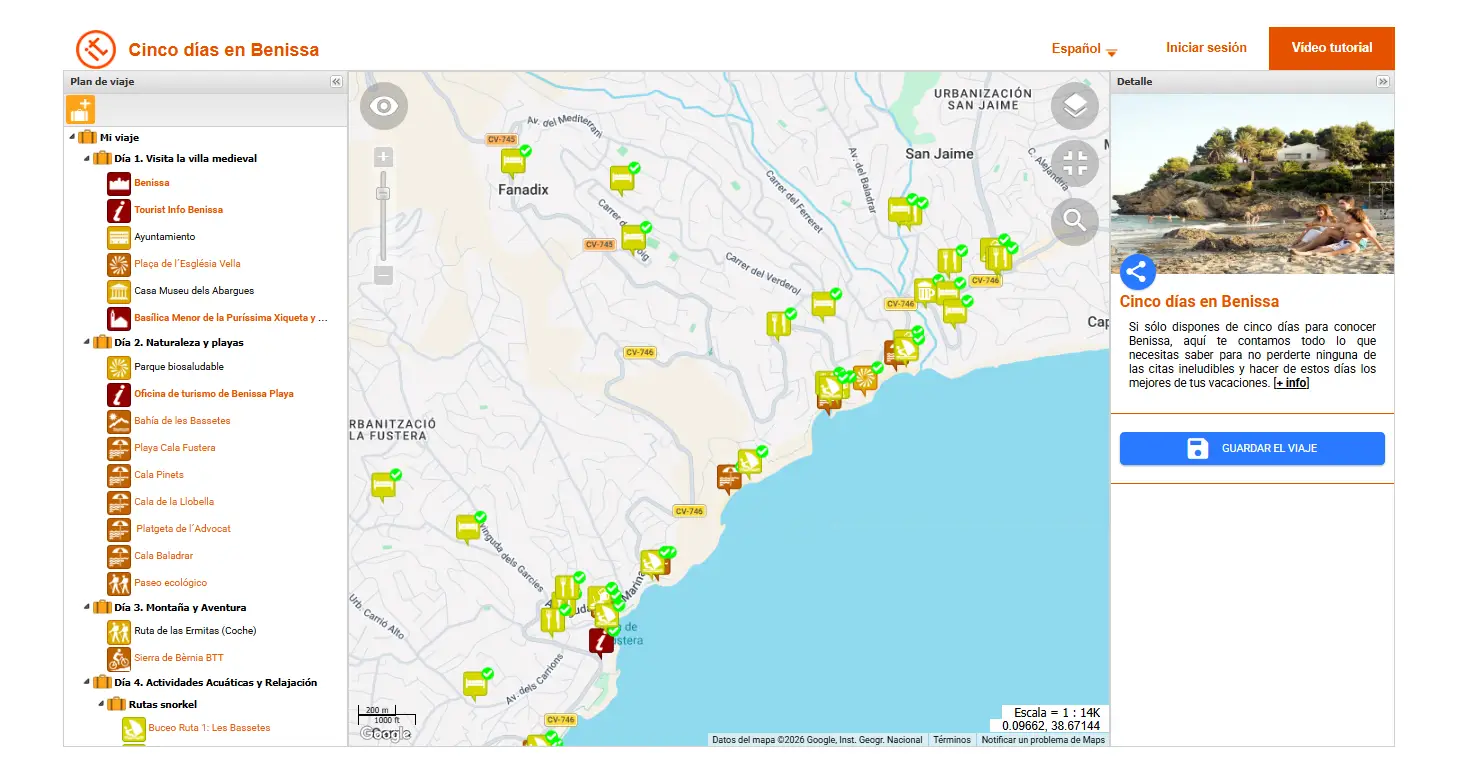The height and width of the screenshot is (777, 1461).
Task: Collapse the Rutas snorkel folder
Action: (x=100, y=705)
